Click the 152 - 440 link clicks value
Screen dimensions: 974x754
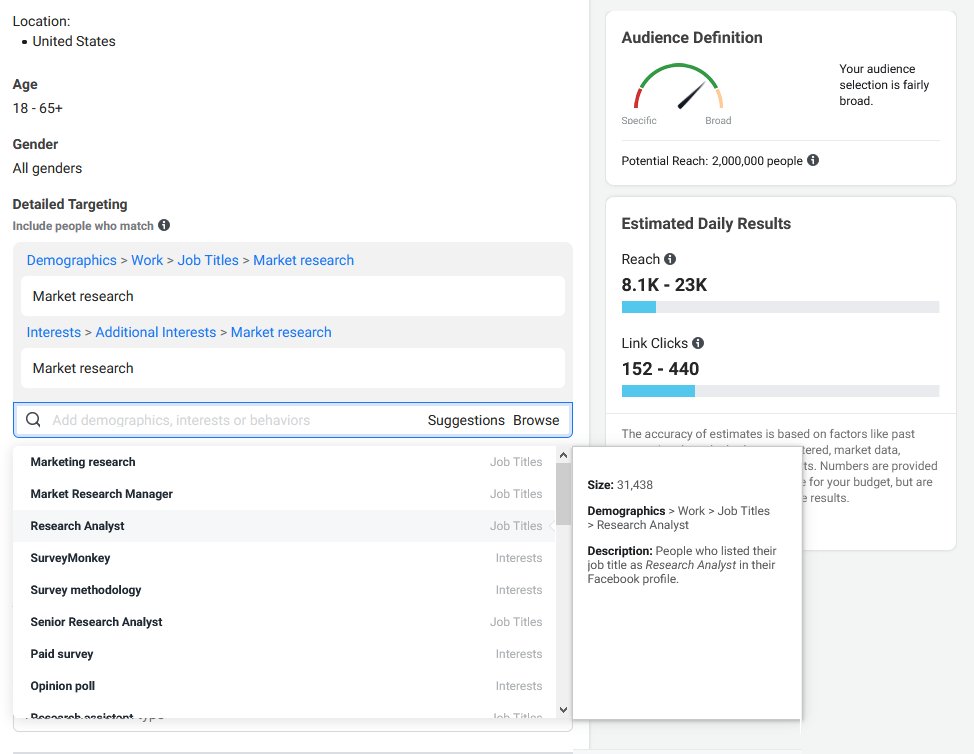click(660, 369)
